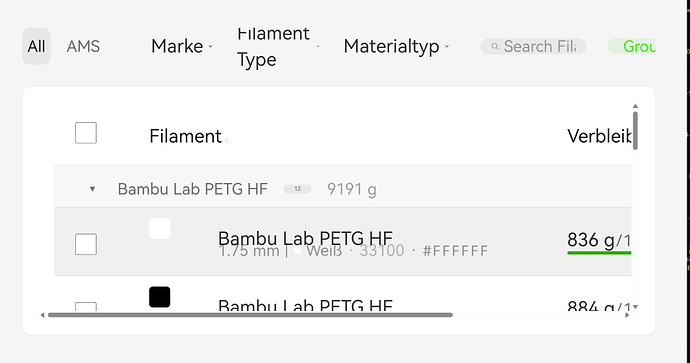
Task: Click the green Group button
Action: coord(632,46)
